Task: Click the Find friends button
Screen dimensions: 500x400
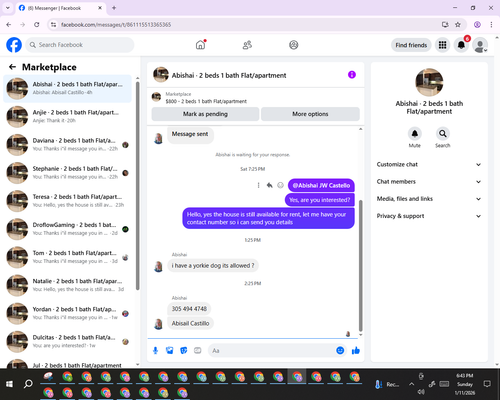Action: 411,45
